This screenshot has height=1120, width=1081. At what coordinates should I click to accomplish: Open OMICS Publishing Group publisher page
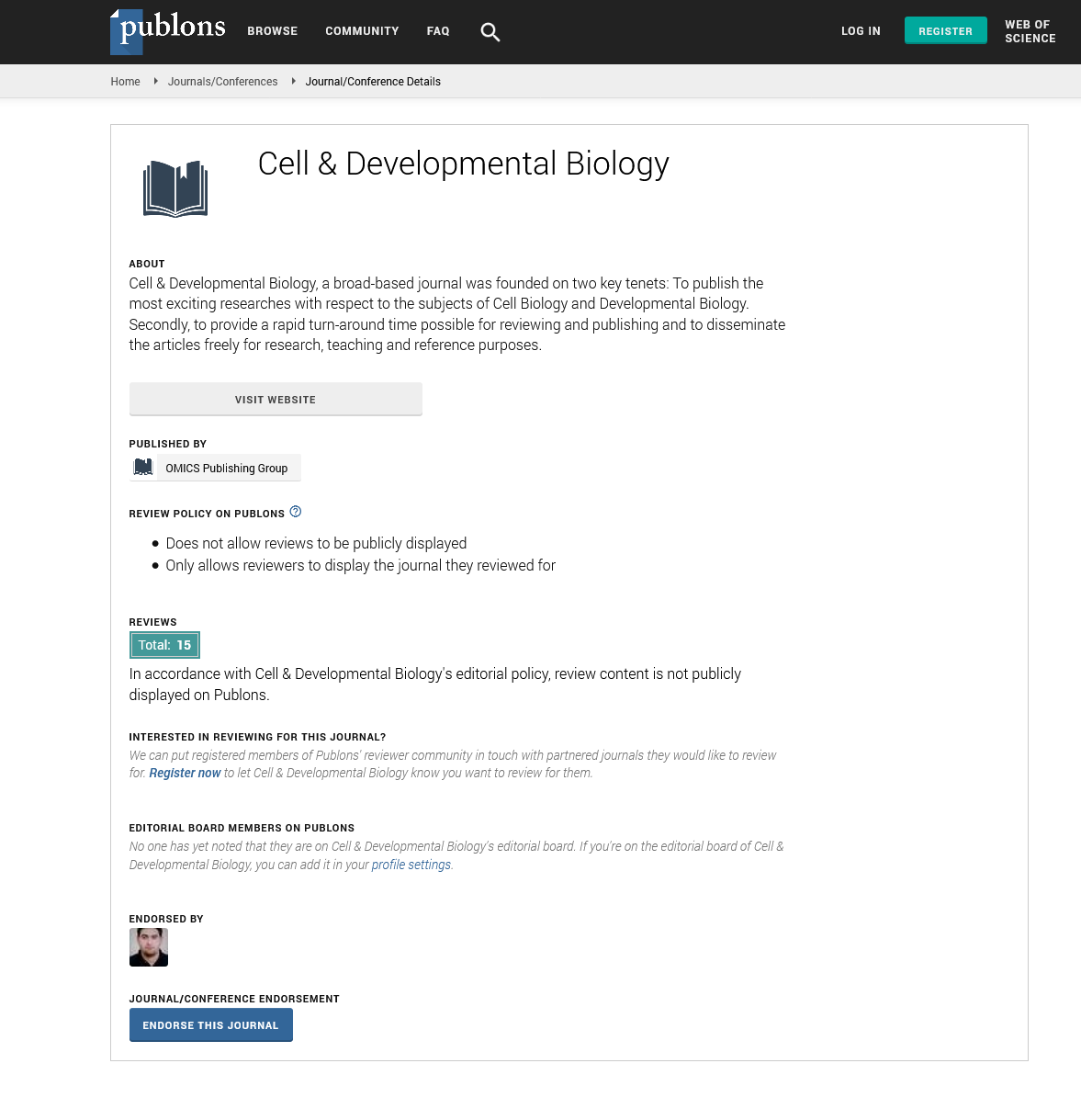pyautogui.click(x=227, y=469)
